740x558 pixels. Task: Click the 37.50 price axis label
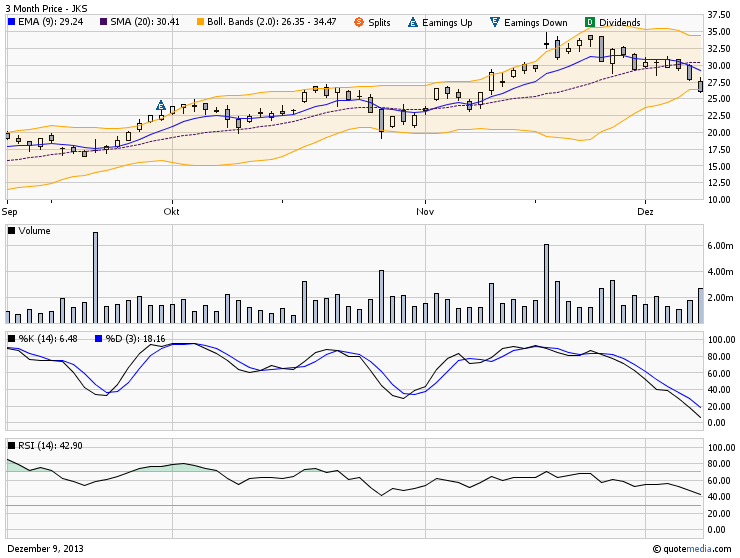pos(719,15)
